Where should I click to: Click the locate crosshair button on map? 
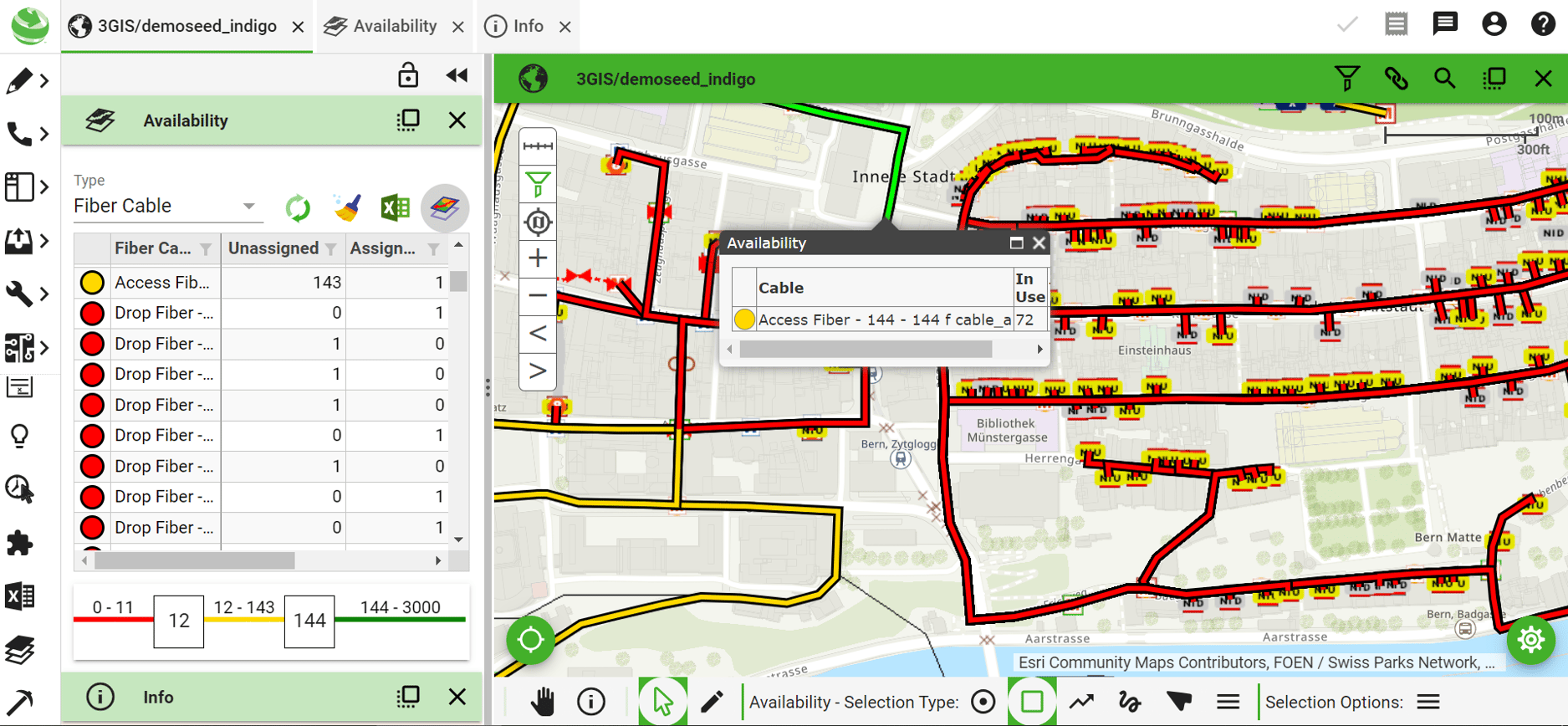click(x=530, y=640)
